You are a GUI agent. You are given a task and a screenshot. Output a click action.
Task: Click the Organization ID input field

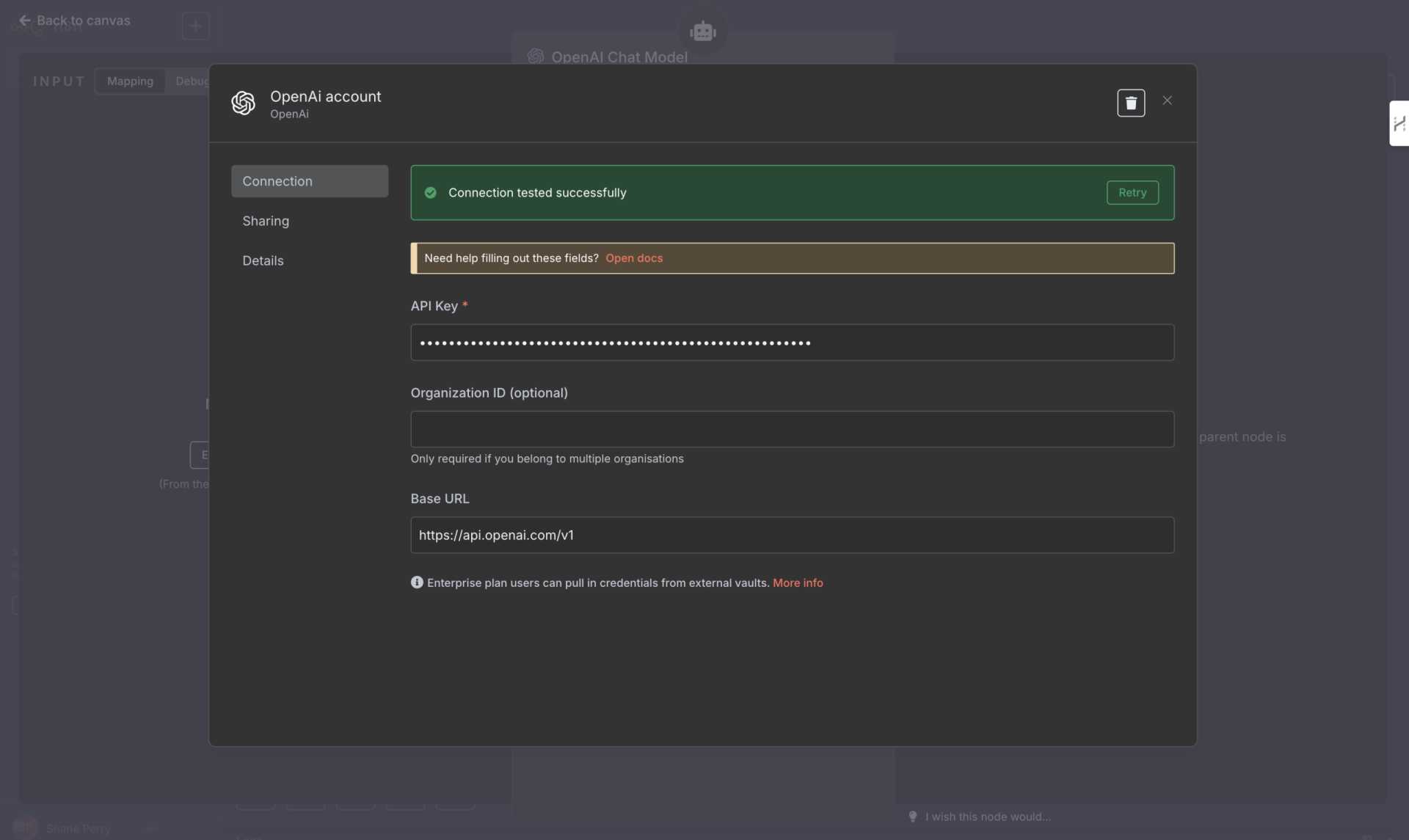[792, 429]
